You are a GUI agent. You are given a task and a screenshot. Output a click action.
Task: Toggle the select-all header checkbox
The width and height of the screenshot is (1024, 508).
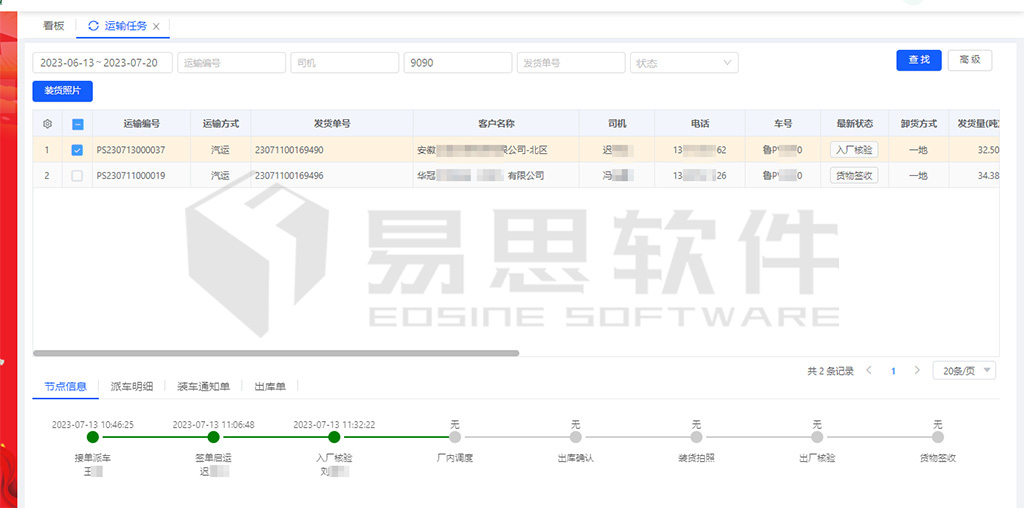[x=77, y=124]
